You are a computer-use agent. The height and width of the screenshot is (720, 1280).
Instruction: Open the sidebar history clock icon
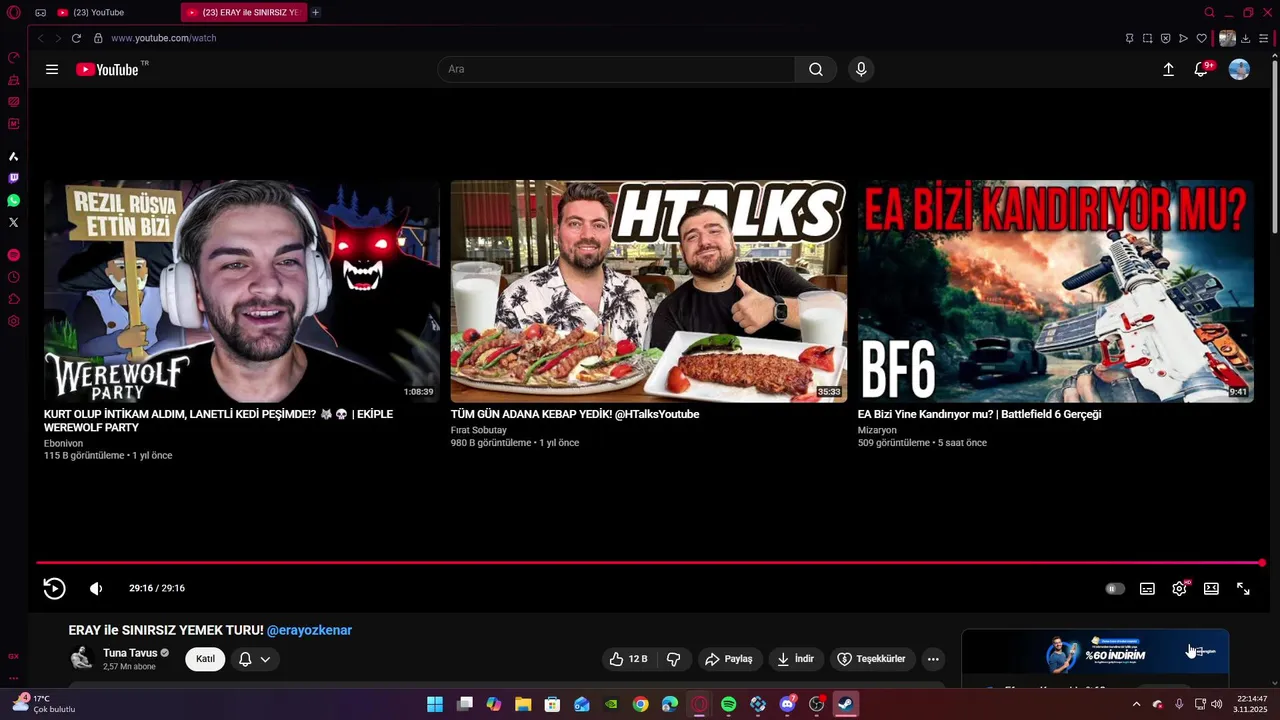tap(13, 277)
